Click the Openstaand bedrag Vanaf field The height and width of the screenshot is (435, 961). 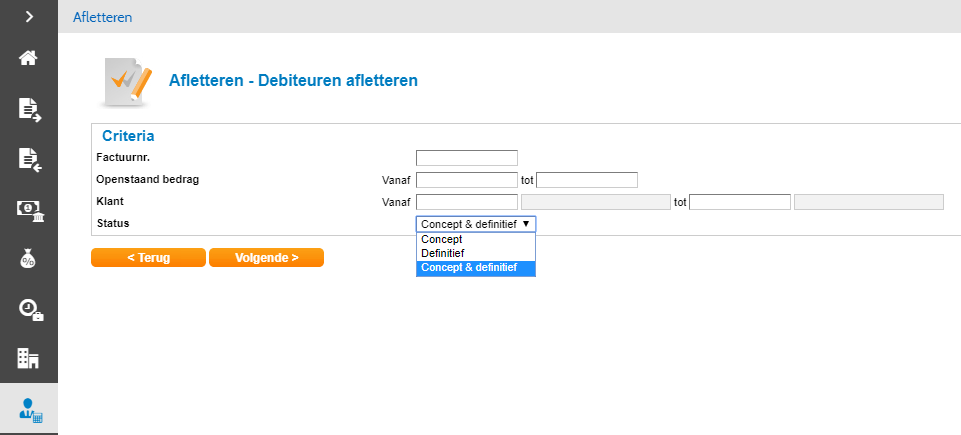[x=466, y=180]
